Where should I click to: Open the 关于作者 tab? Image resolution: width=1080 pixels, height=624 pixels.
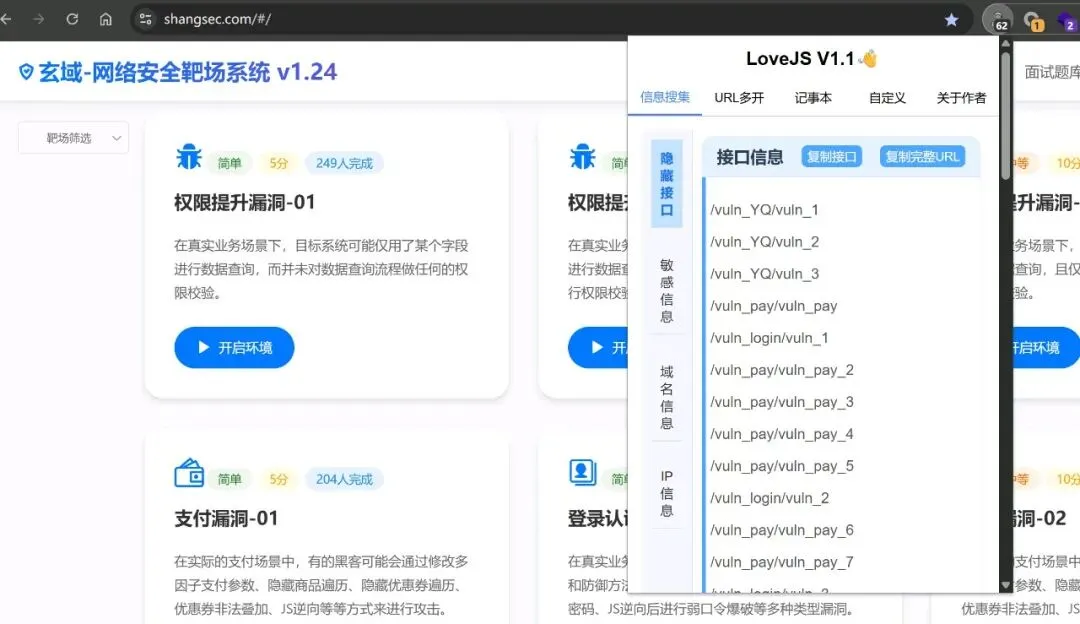[x=962, y=98]
